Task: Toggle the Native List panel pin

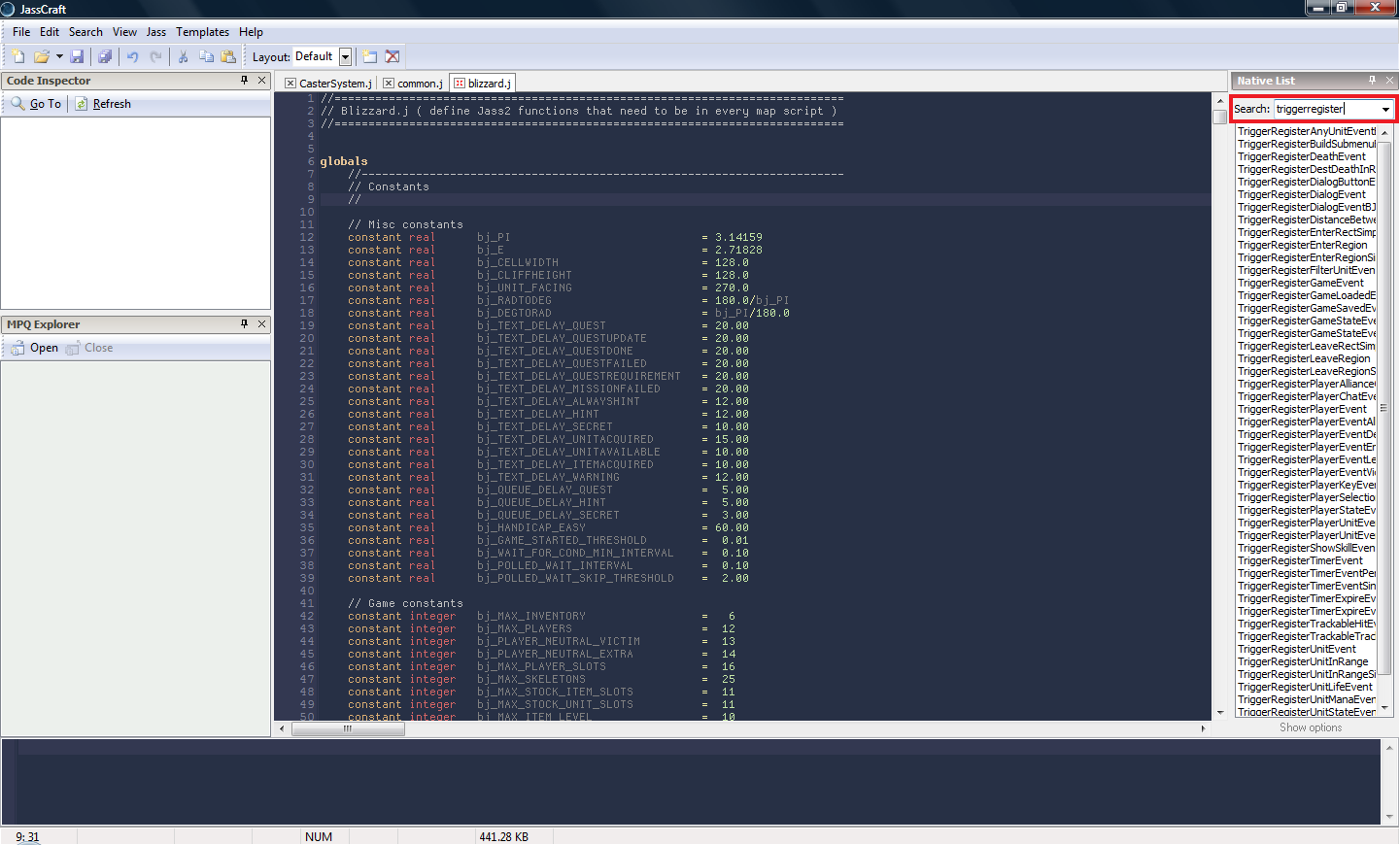Action: click(1372, 81)
